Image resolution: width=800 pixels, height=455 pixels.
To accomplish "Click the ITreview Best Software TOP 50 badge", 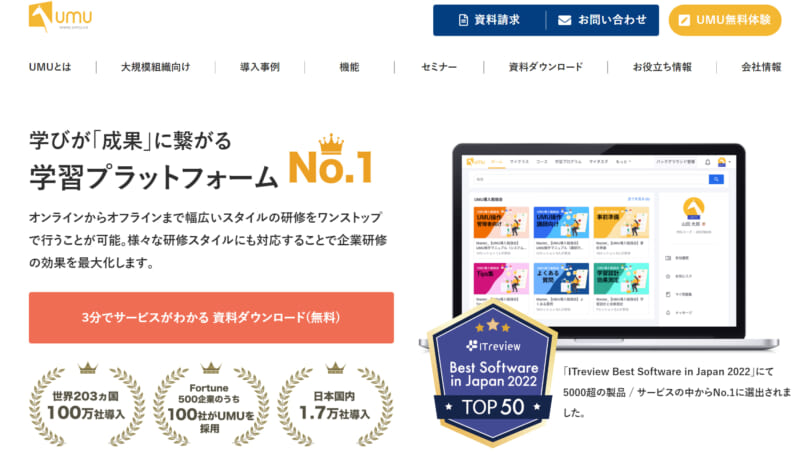I will pos(492,374).
